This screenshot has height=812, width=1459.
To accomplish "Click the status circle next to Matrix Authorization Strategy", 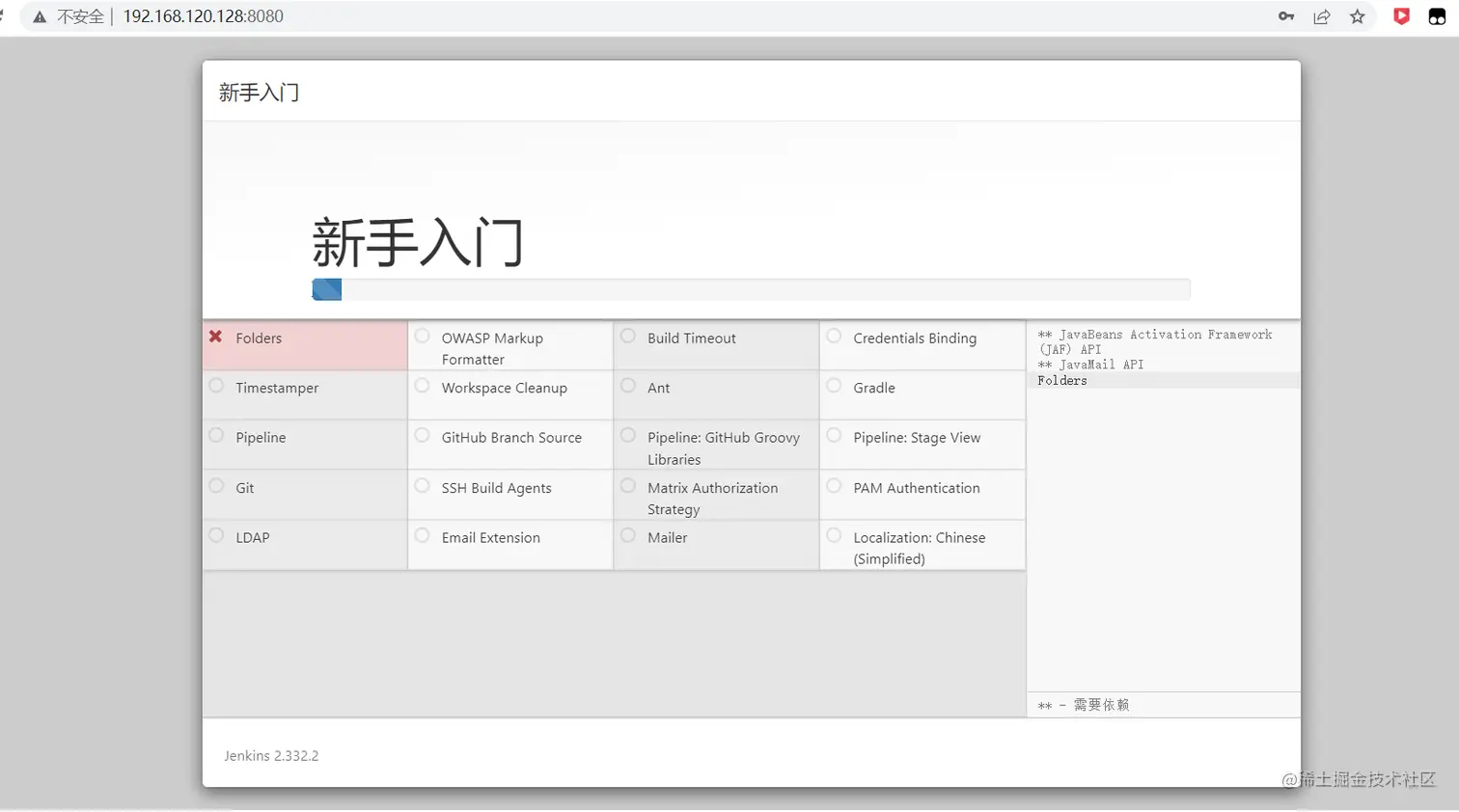I will pyautogui.click(x=628, y=486).
